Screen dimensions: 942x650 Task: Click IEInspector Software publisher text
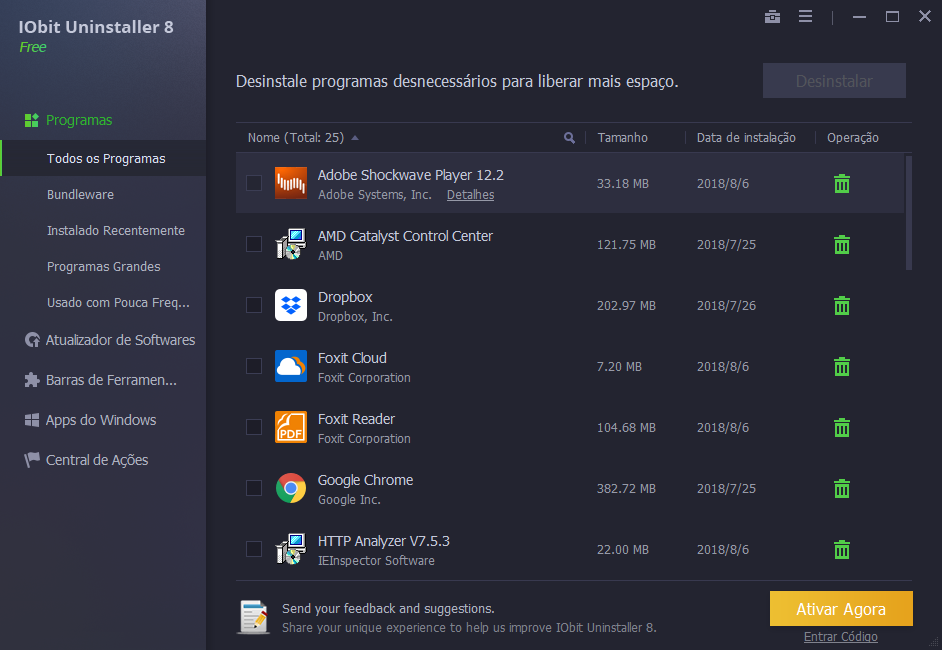click(x=376, y=560)
